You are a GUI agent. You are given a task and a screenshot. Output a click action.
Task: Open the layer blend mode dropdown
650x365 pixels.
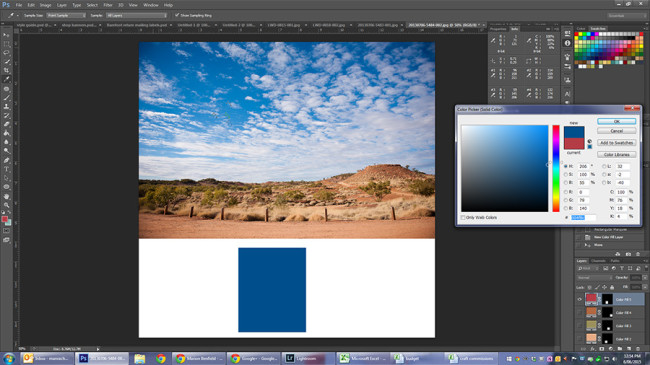coord(594,277)
